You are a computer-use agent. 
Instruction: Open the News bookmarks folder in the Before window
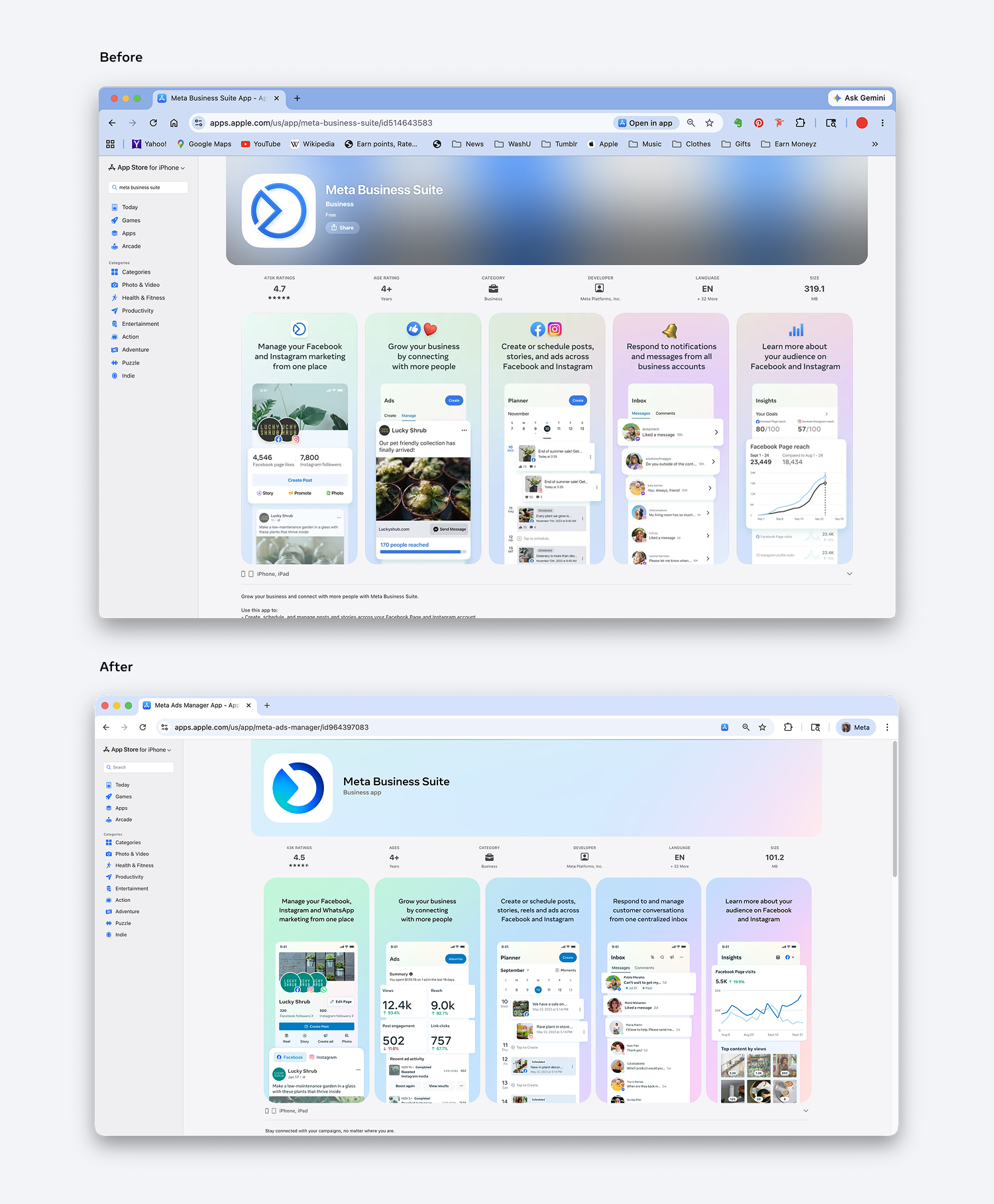coord(468,144)
